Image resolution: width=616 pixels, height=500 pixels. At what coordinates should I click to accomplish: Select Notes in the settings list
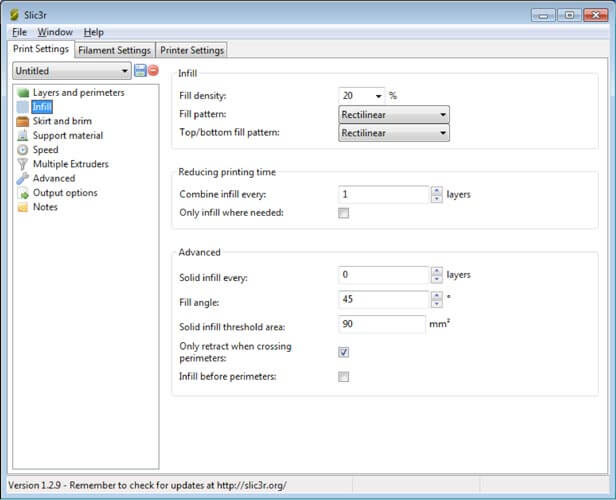click(x=45, y=207)
